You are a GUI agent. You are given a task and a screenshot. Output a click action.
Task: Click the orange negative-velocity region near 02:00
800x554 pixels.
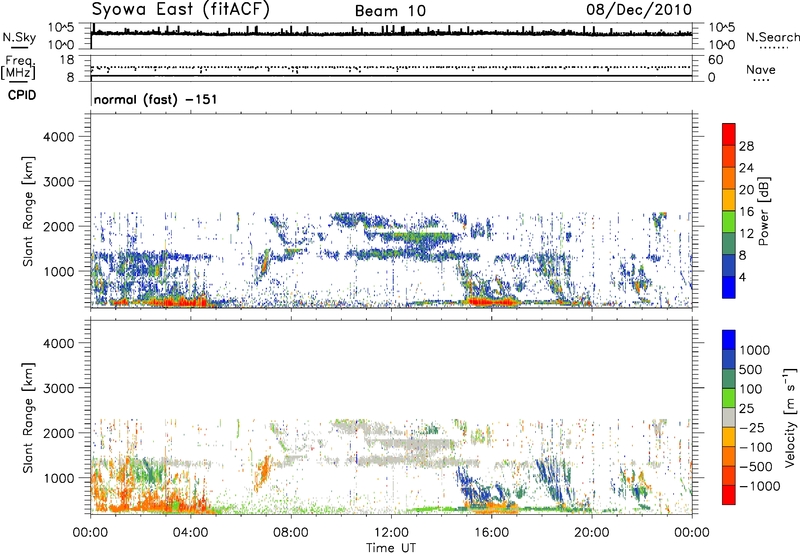[x=148, y=502]
